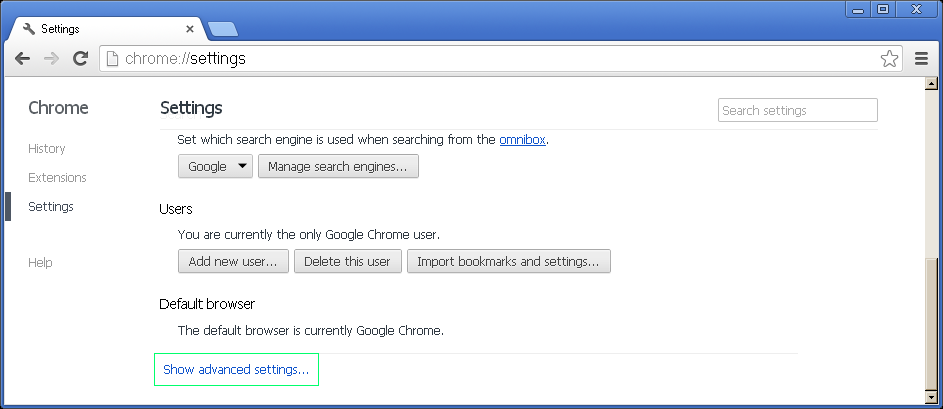Open Import bookmarks and settings
Image resolution: width=943 pixels, height=409 pixels.
tap(508, 262)
